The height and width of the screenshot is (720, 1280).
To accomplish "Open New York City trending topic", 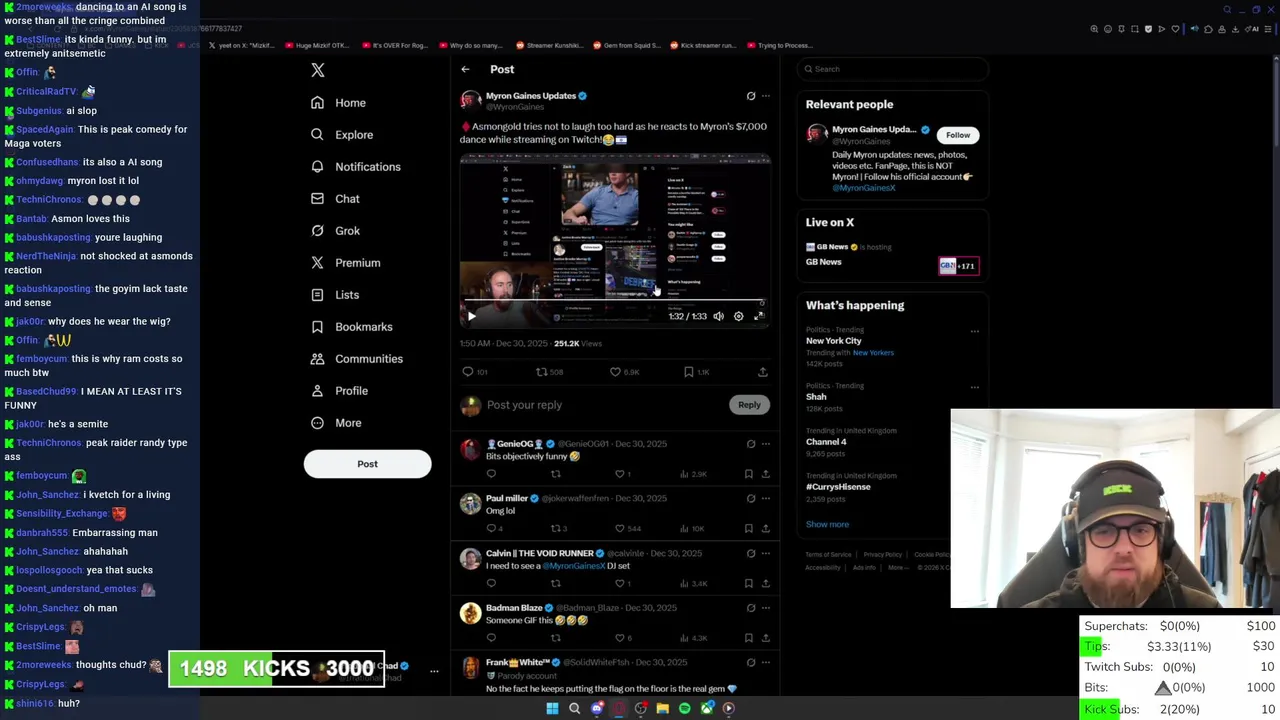I will (x=834, y=341).
